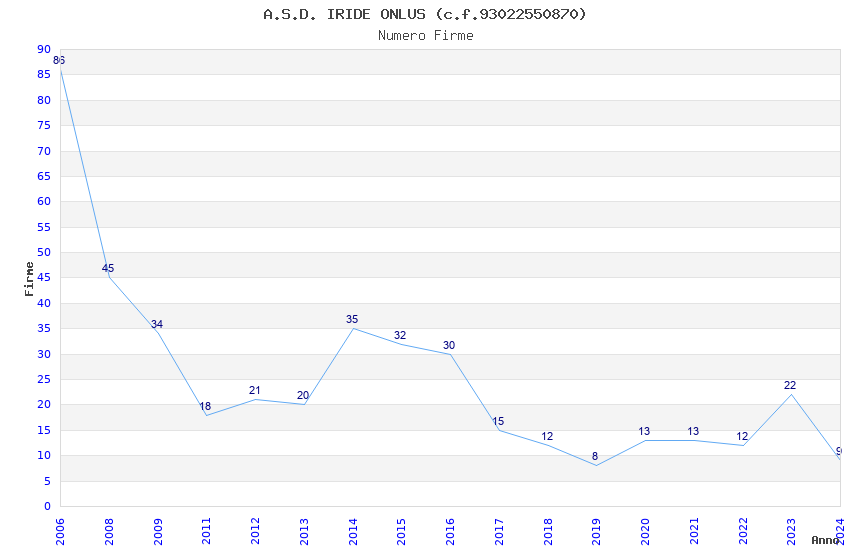The height and width of the screenshot is (550, 850).
Task: Select x-axis year label 2019
Action: [596, 532]
